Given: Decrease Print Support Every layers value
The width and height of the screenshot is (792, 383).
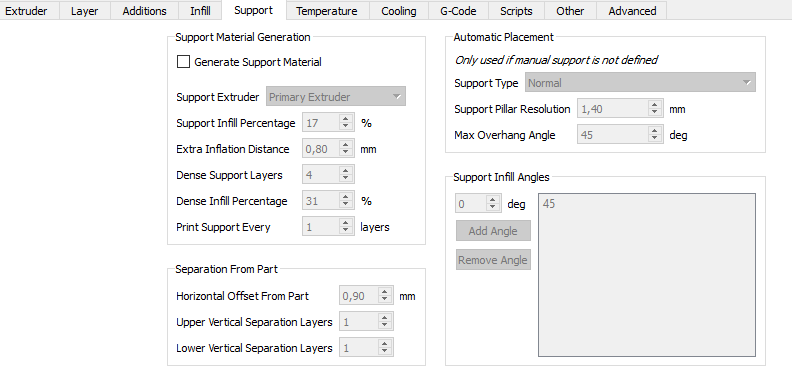Looking at the screenshot, I should 345,230.
